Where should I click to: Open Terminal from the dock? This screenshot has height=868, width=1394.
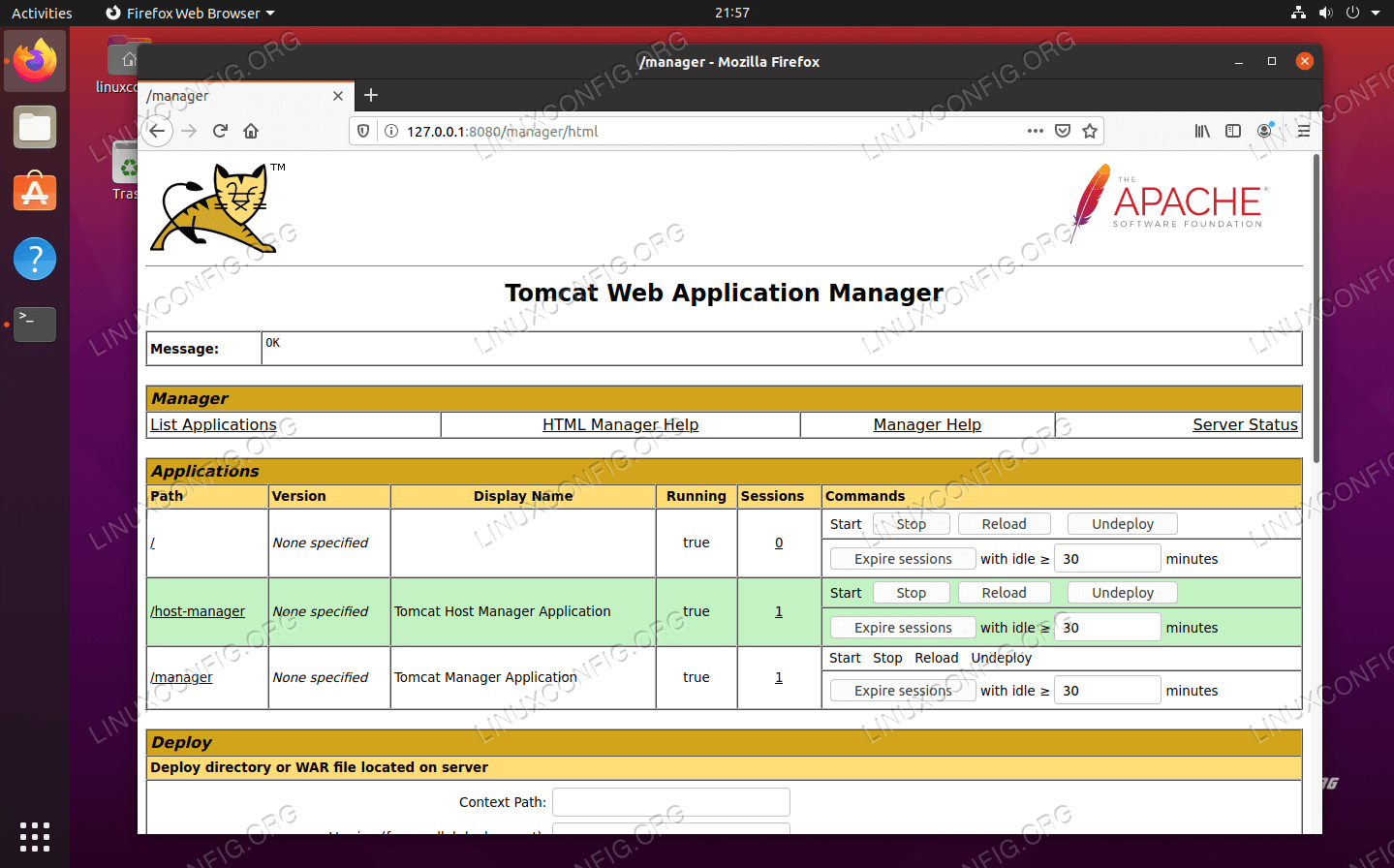(x=35, y=325)
